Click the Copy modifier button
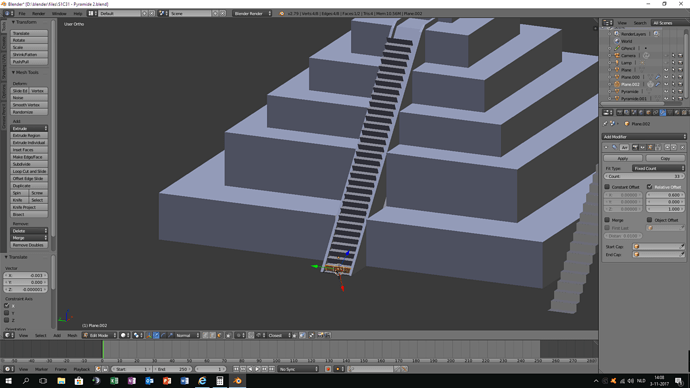The image size is (690, 388). pyautogui.click(x=665, y=158)
